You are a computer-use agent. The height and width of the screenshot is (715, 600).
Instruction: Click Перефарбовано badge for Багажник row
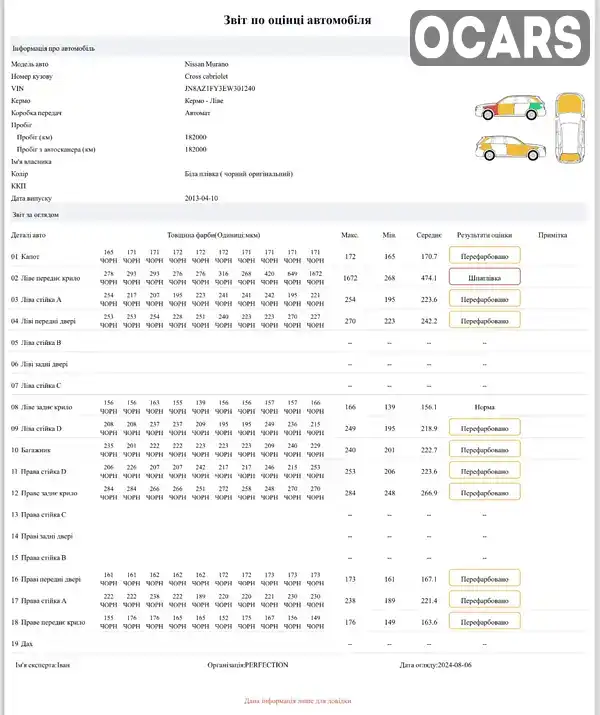[484, 450]
